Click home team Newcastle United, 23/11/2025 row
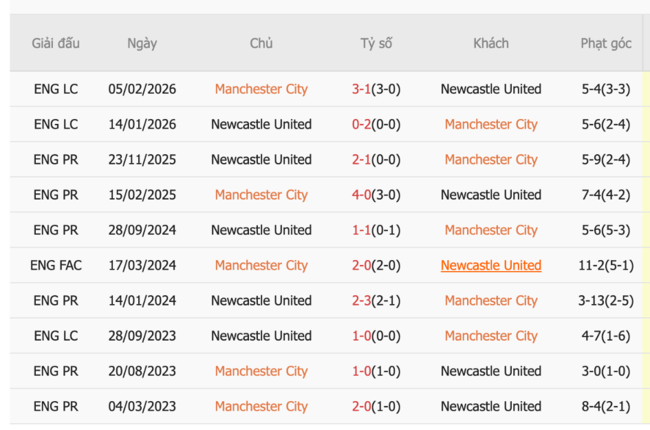The height and width of the screenshot is (430, 650). [x=261, y=159]
